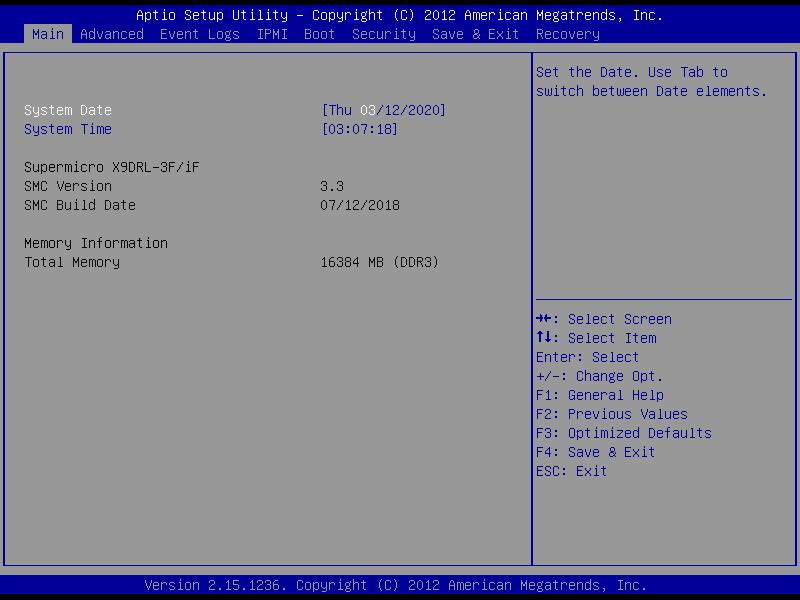
Task: Click the 16384 MB (DDR3) value
Action: tap(379, 262)
